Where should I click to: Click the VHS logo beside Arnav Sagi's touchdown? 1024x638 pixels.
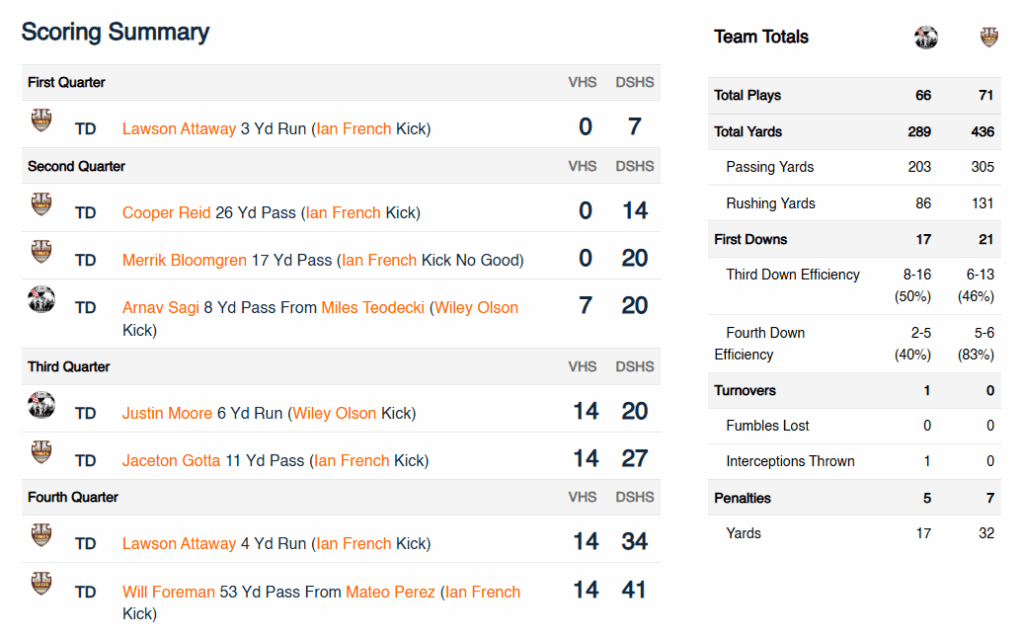[x=41, y=299]
